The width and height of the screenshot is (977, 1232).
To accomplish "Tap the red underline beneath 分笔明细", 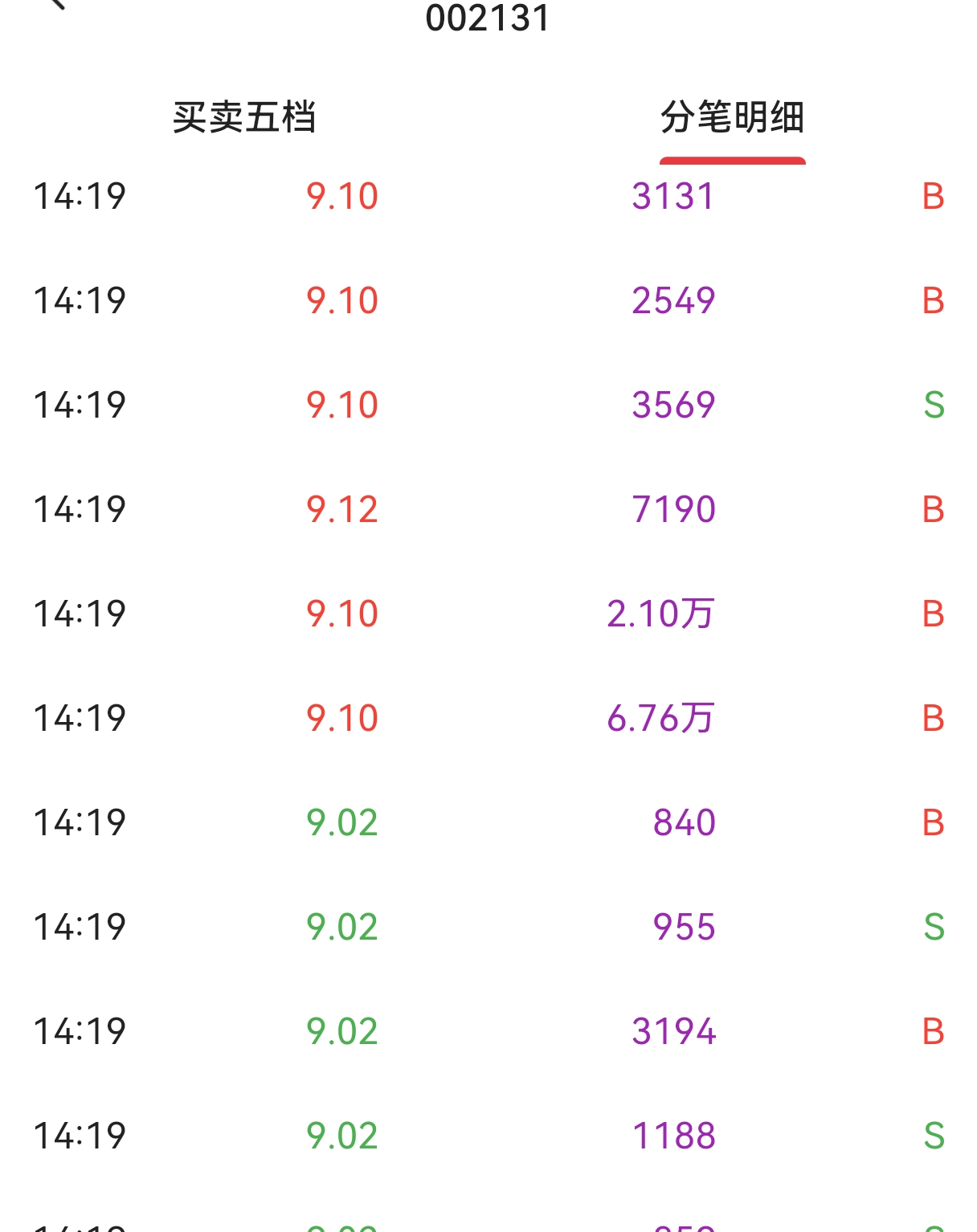I will tap(732, 161).
